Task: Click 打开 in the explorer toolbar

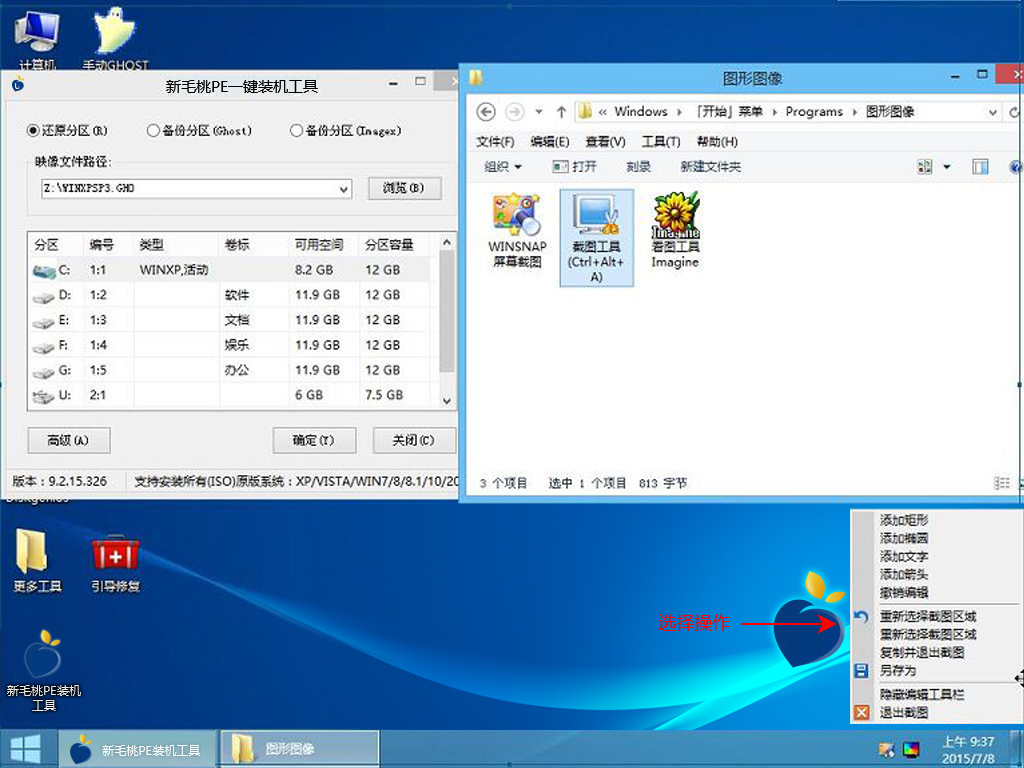Action: (x=575, y=167)
